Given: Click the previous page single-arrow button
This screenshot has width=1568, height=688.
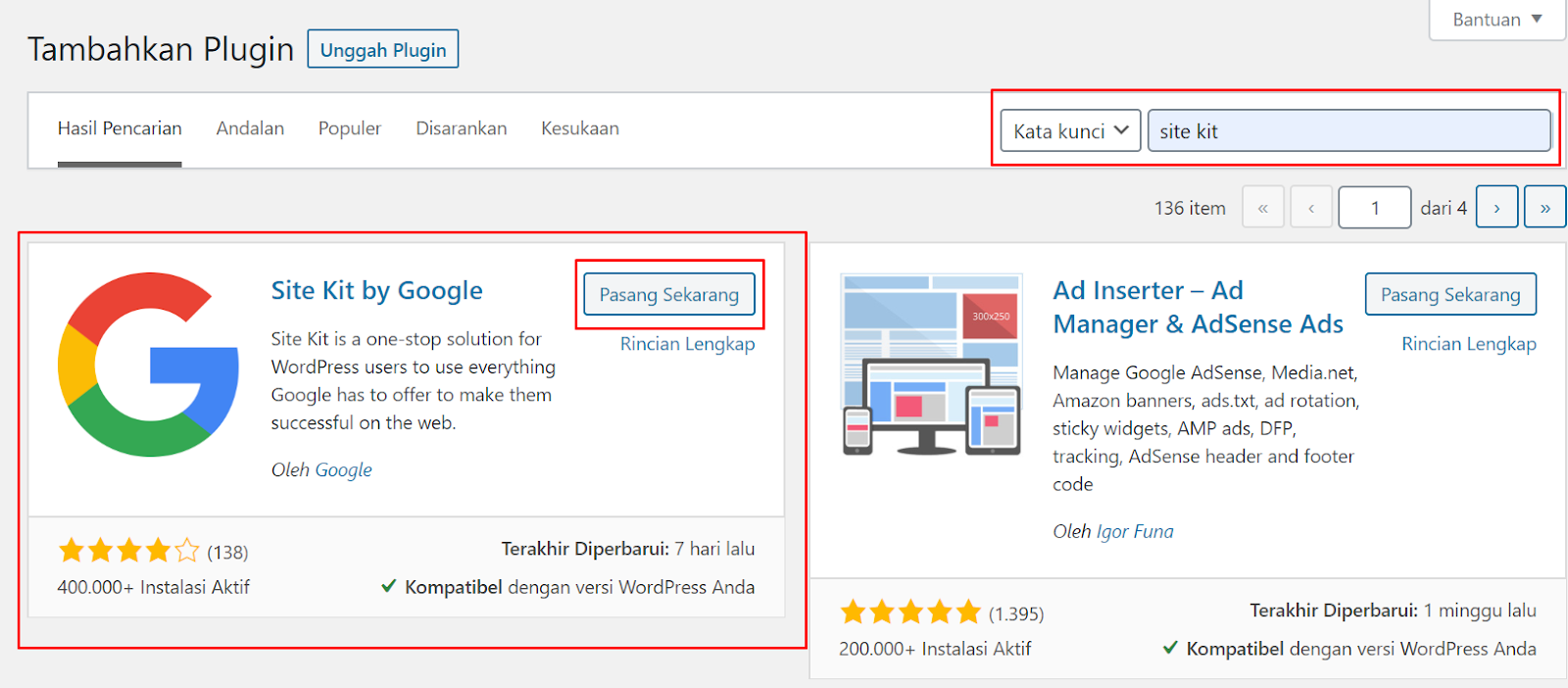Looking at the screenshot, I should [1311, 208].
